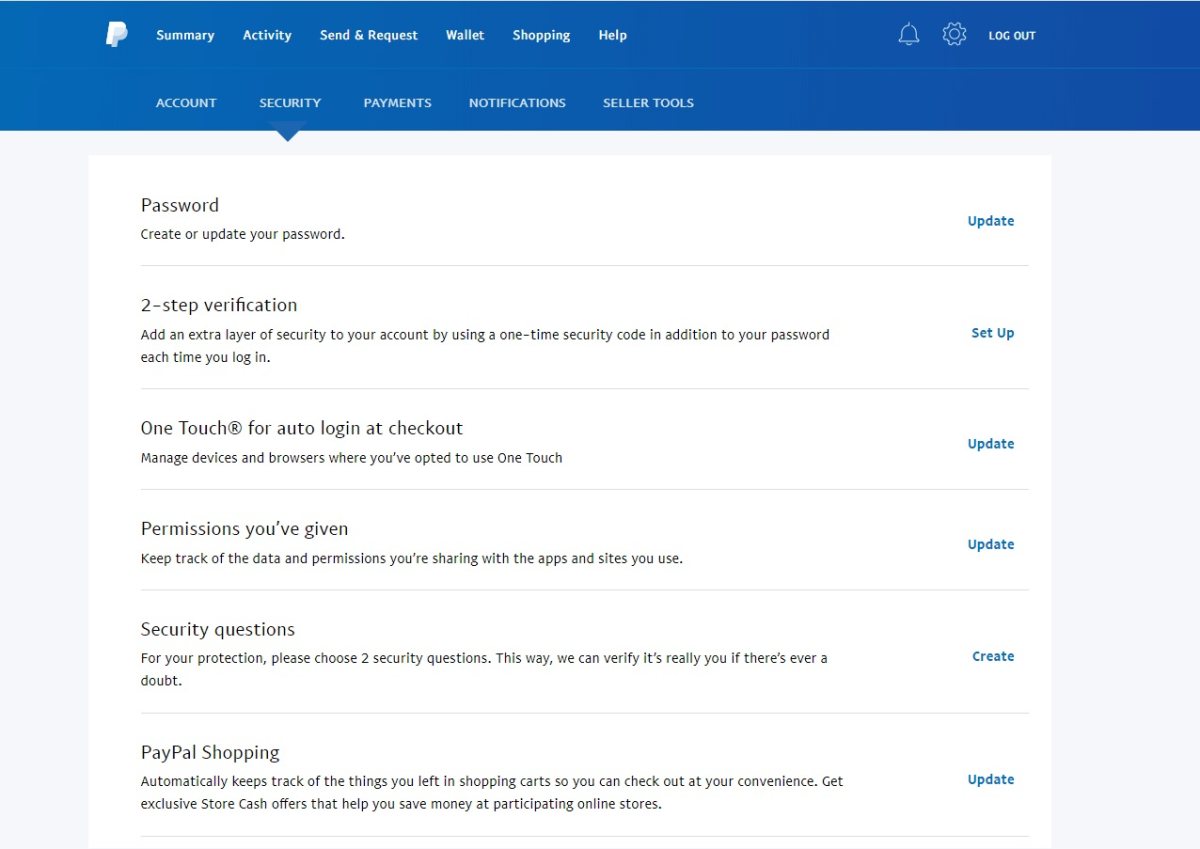
Task: Click the PayPal logo icon
Action: click(117, 35)
